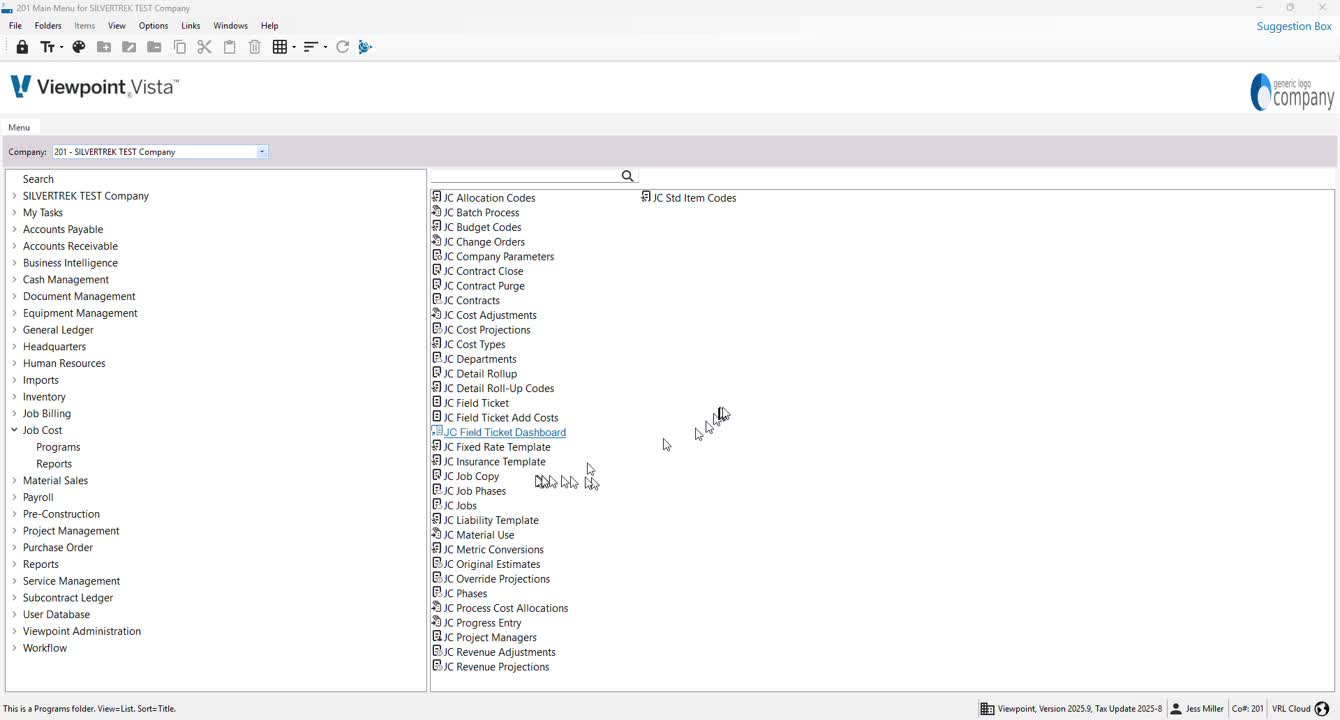Click the sort lines icon
Viewport: 1340px width, 720px height.
point(311,47)
